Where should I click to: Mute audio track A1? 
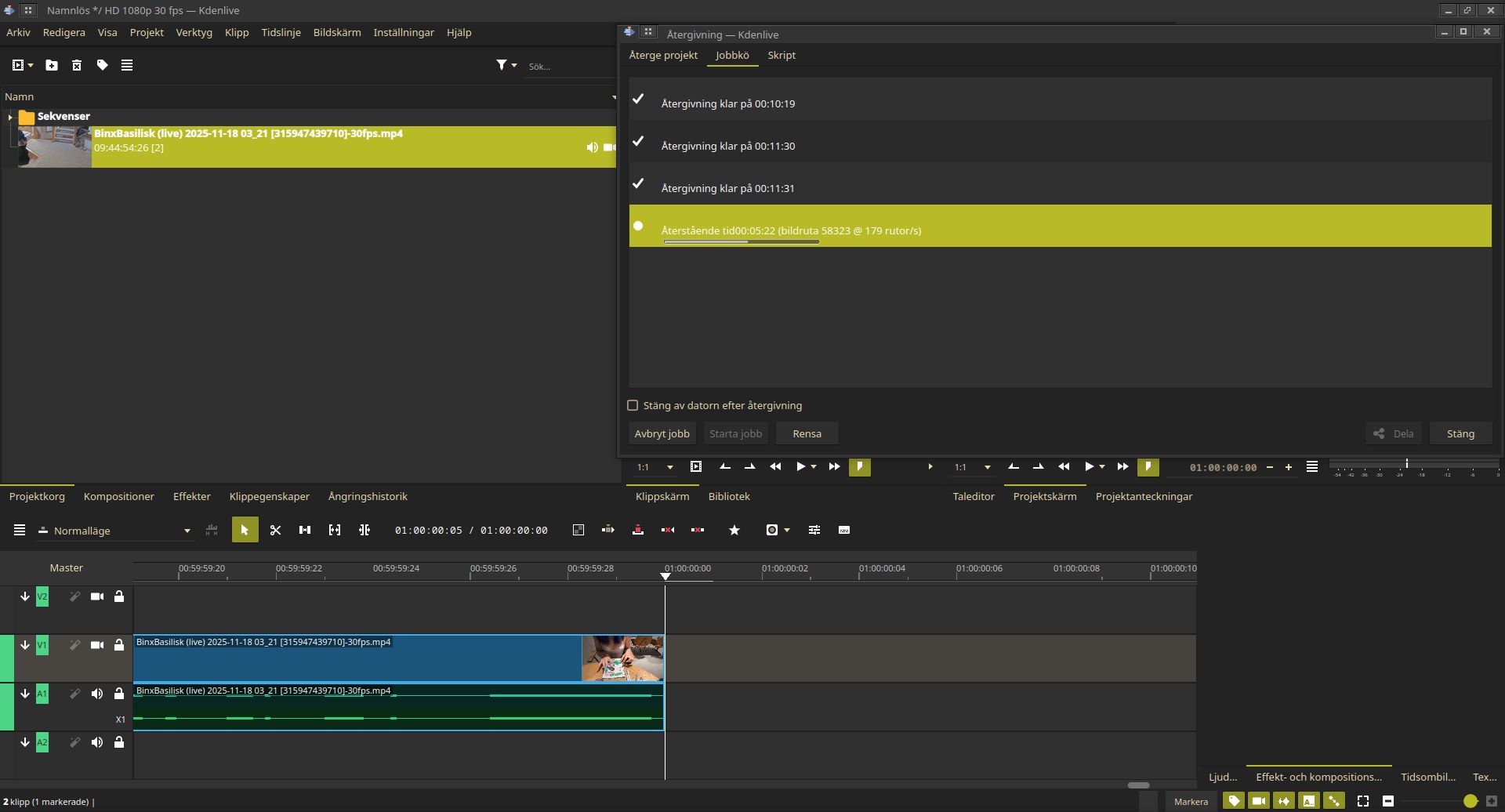(97, 694)
